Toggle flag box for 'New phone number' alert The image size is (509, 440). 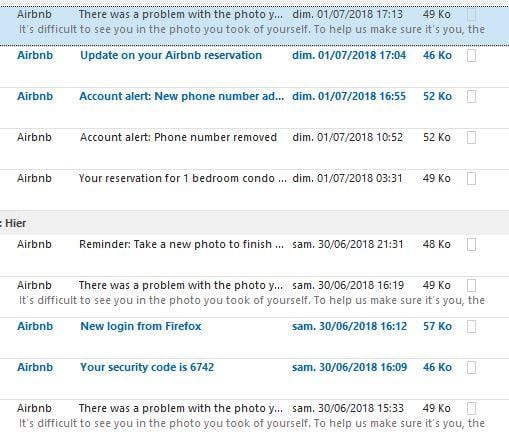click(x=471, y=97)
